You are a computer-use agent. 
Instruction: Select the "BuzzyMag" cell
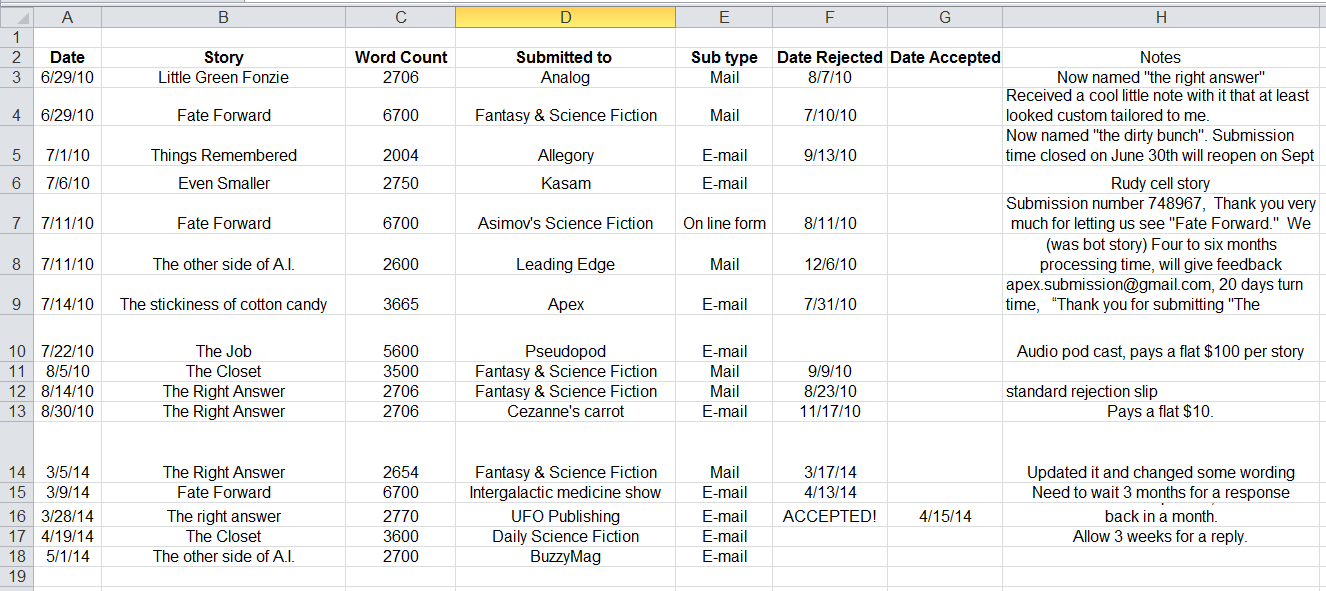565,556
